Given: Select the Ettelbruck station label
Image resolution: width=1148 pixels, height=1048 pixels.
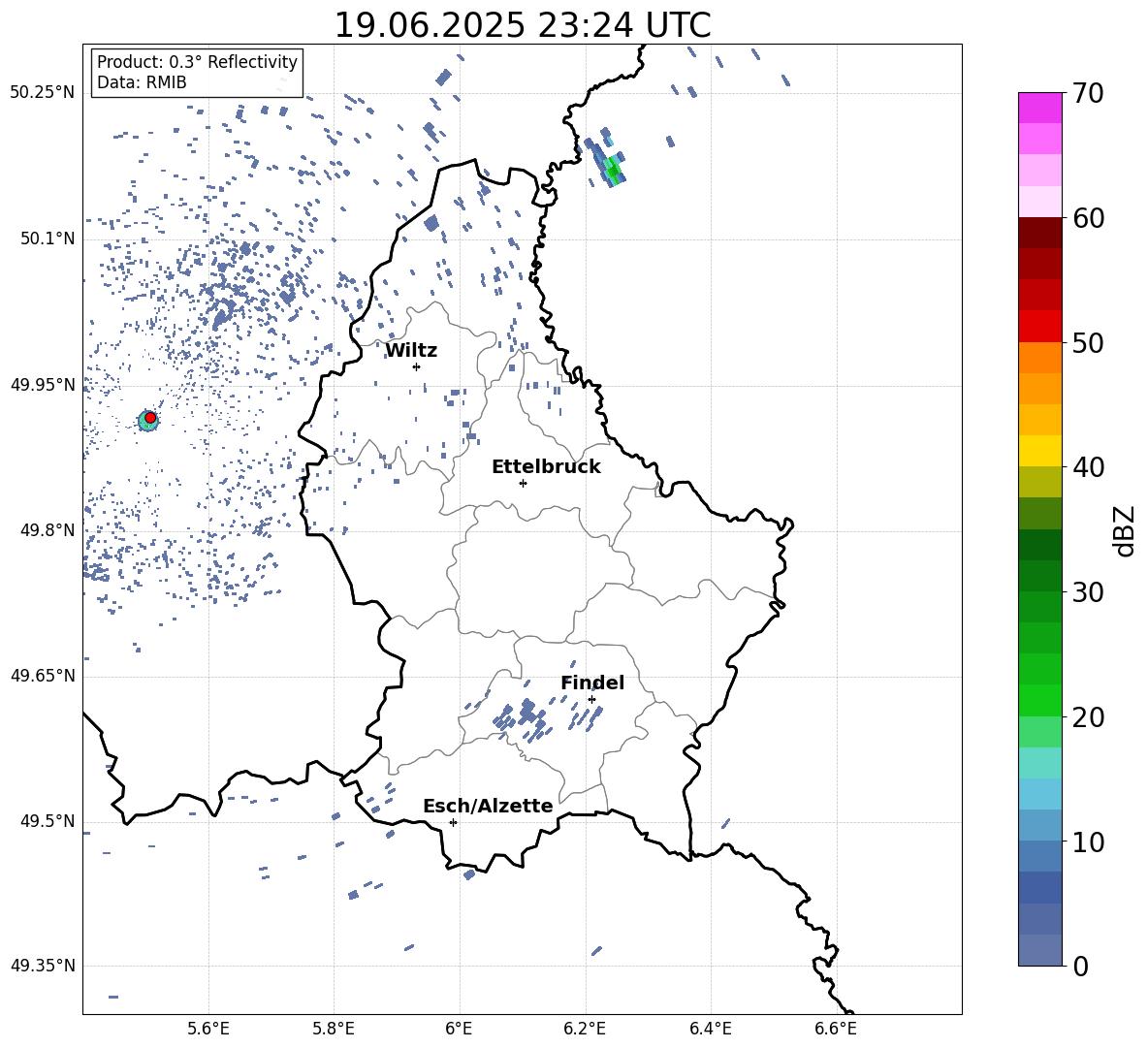Looking at the screenshot, I should tap(546, 467).
